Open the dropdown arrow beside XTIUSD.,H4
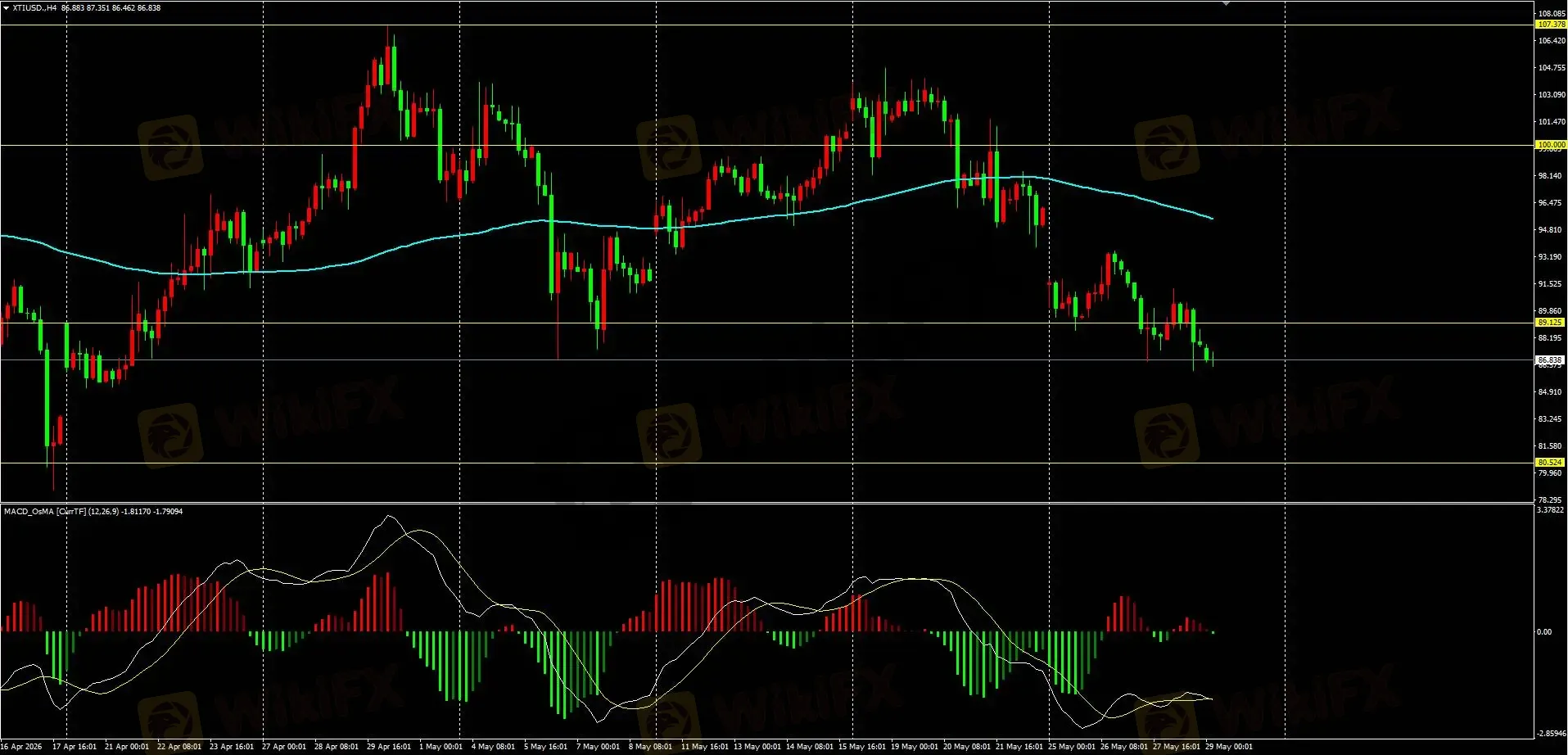Image resolution: width=1568 pixels, height=755 pixels. pyautogui.click(x=7, y=8)
